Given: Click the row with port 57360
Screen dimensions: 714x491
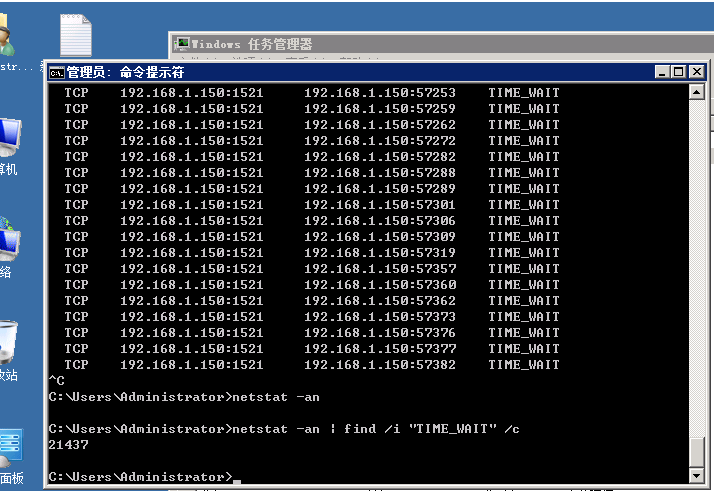Looking at the screenshot, I should point(311,285).
